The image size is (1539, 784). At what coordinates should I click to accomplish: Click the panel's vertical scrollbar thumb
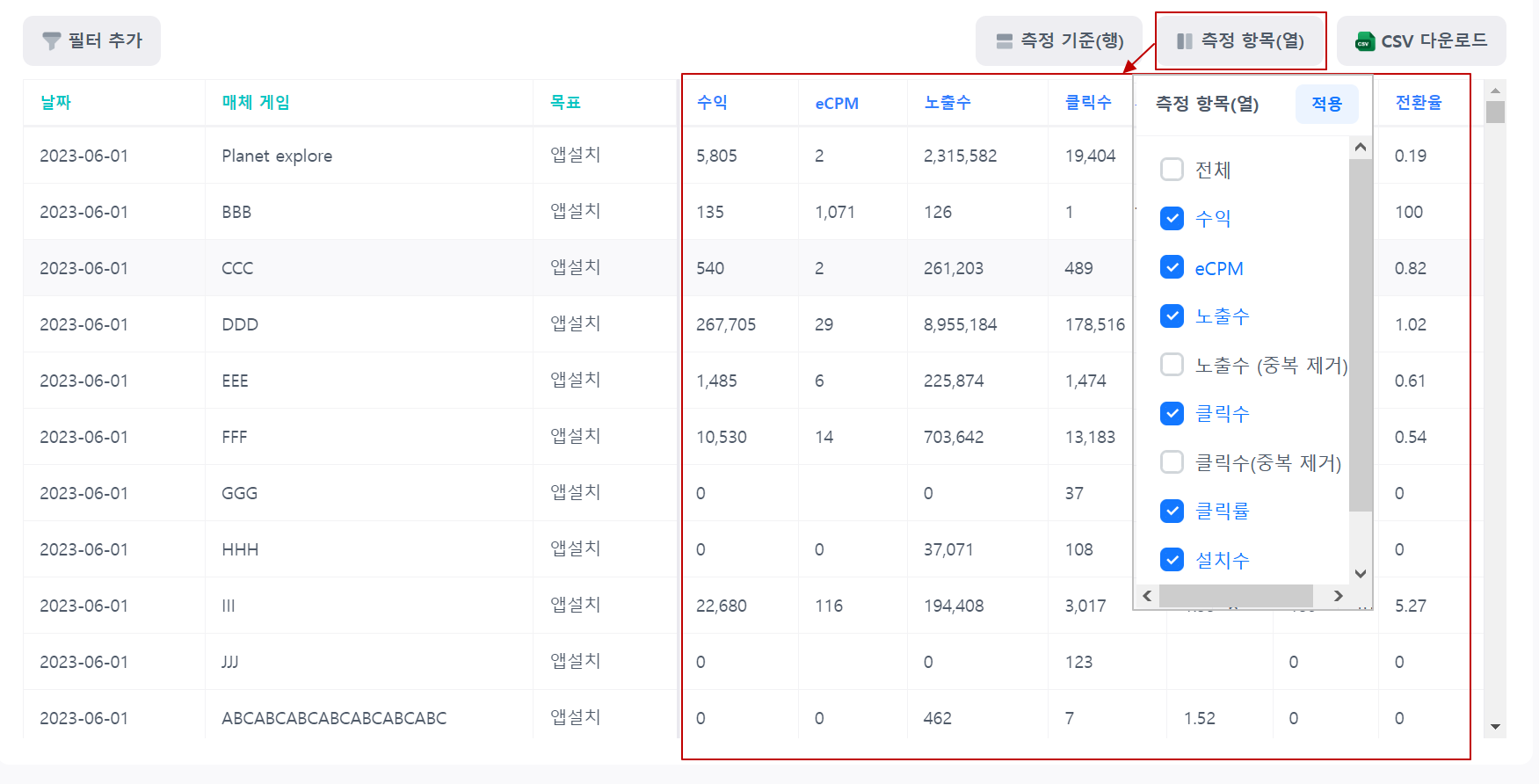click(x=1361, y=335)
